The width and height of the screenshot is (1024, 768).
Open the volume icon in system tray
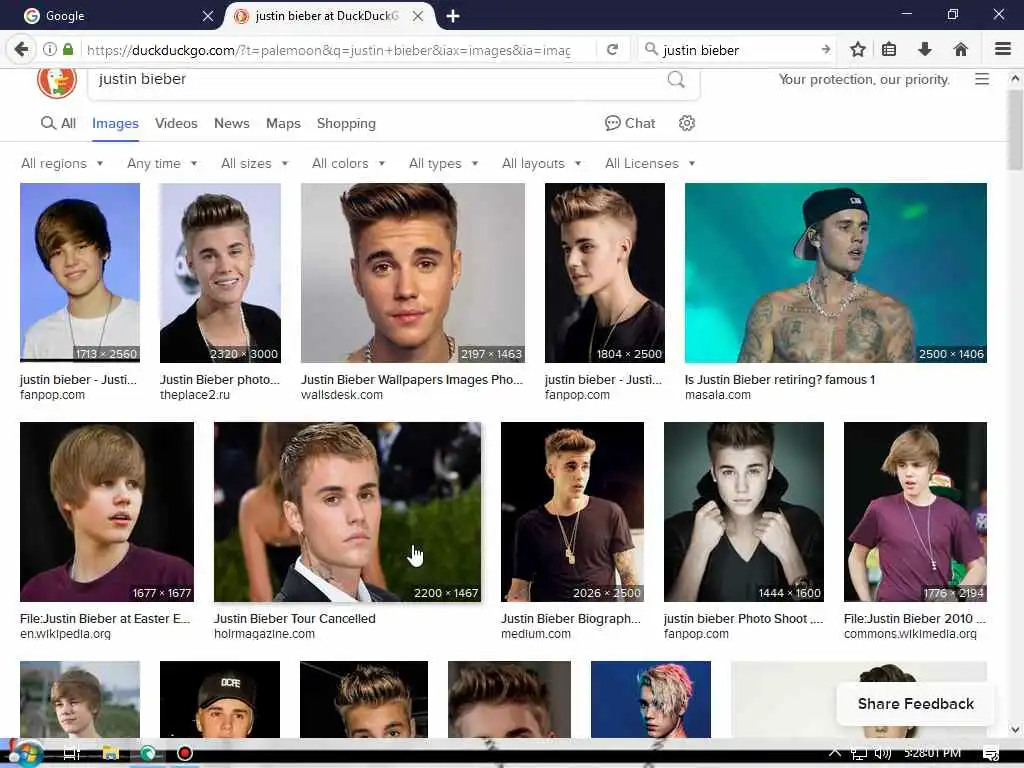coord(883,754)
